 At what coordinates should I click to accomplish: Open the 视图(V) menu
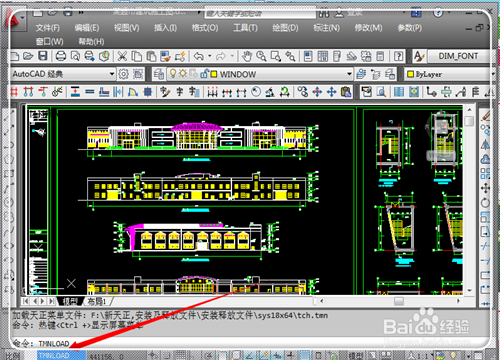126,28
